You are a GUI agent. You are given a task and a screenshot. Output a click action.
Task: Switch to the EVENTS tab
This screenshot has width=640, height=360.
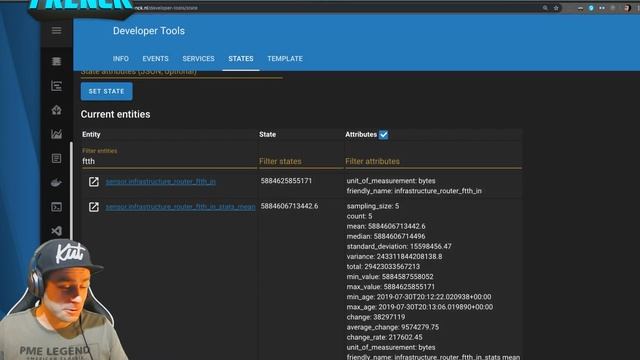[156, 59]
